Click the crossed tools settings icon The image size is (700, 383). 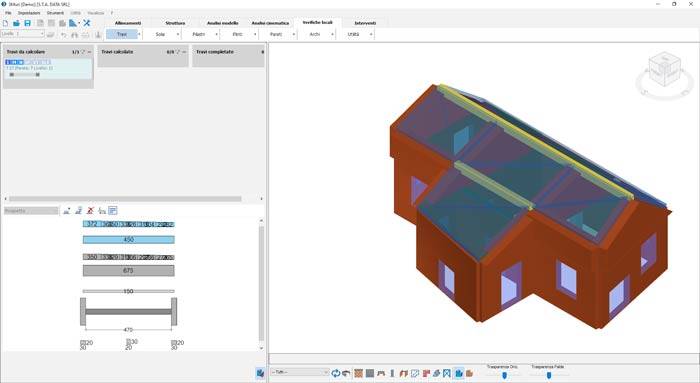(87, 23)
